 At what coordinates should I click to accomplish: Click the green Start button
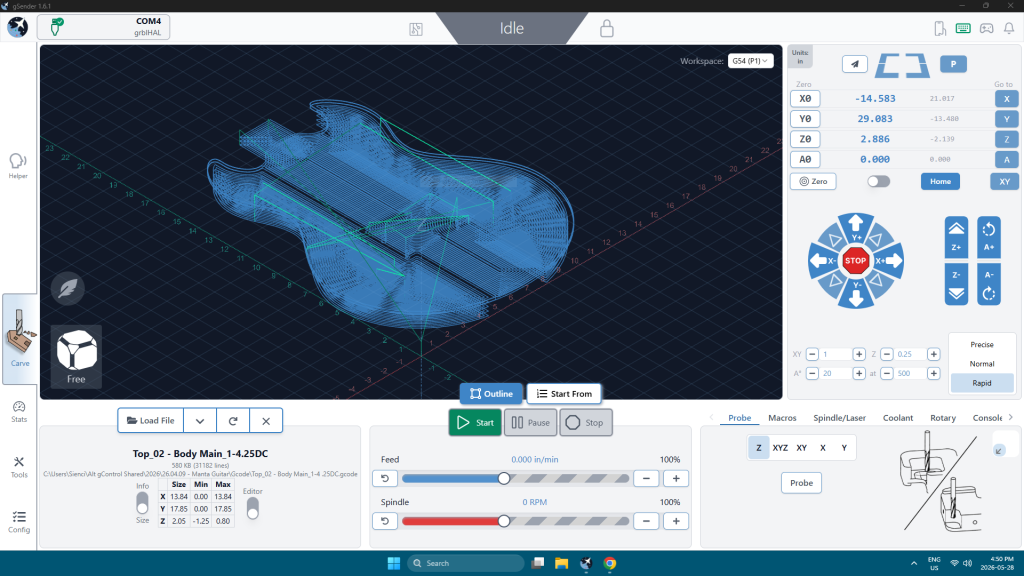tap(475, 423)
